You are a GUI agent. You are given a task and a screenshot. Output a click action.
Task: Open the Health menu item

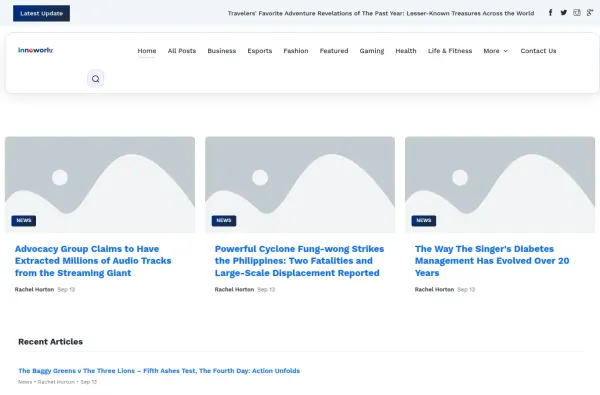[406, 51]
